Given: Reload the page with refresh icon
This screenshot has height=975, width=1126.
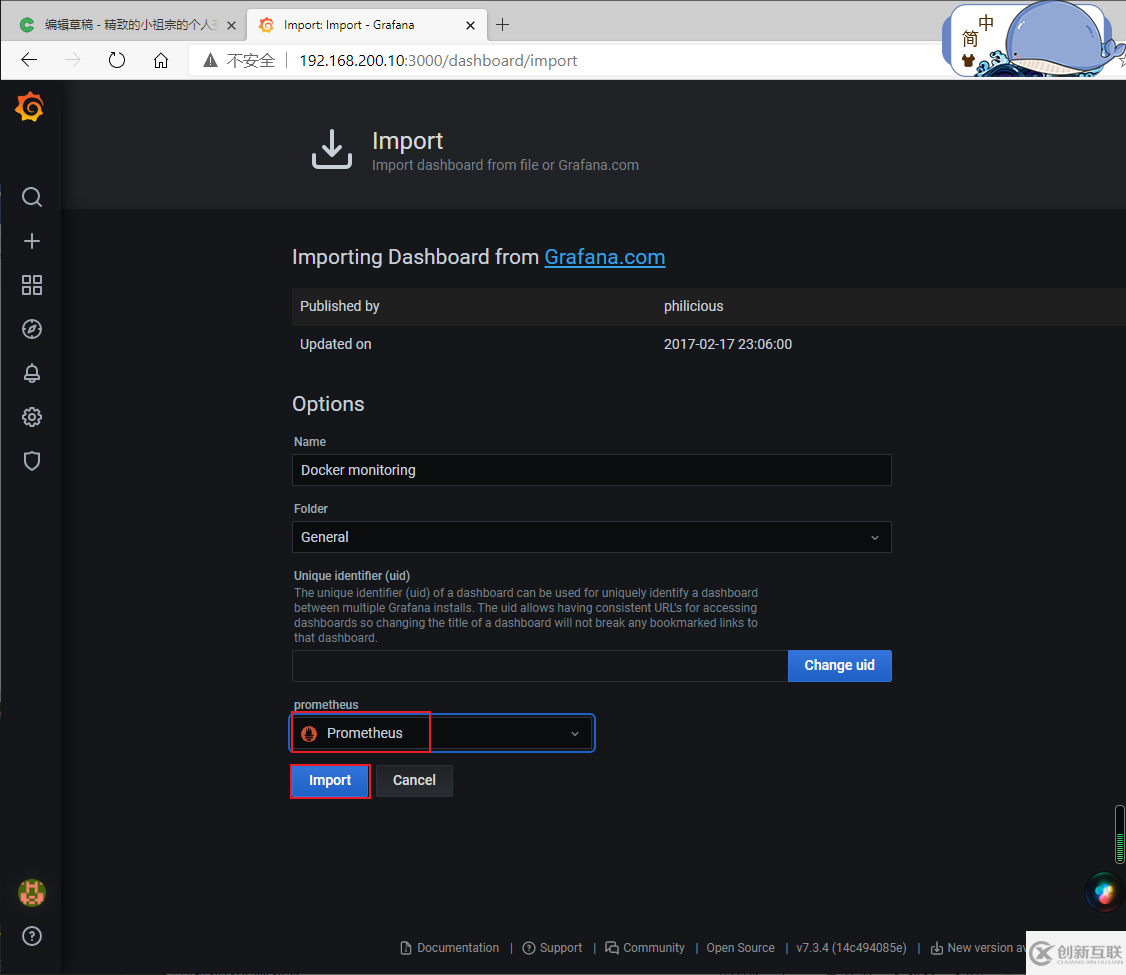Looking at the screenshot, I should tap(116, 60).
